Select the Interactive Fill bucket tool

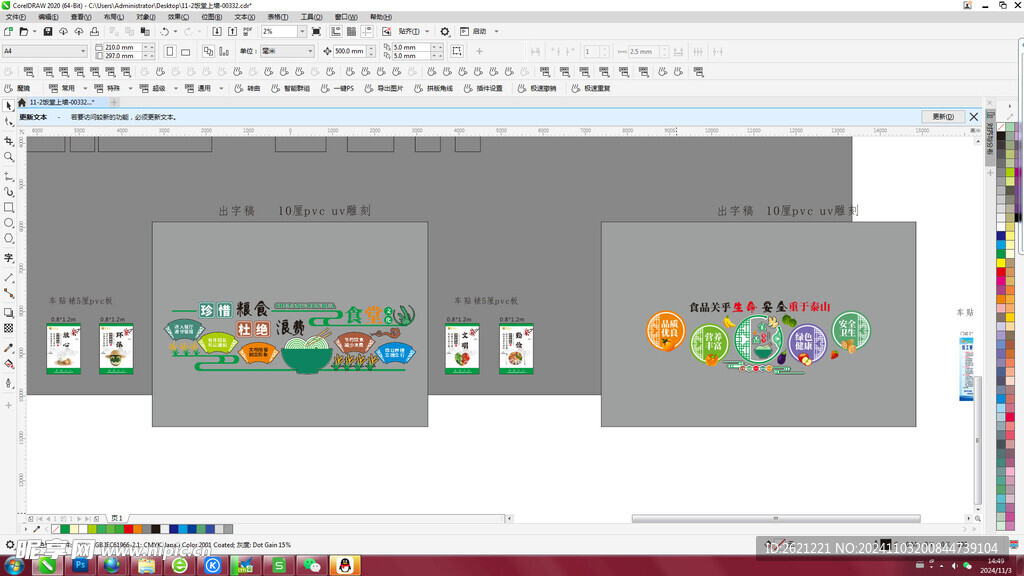pos(8,364)
